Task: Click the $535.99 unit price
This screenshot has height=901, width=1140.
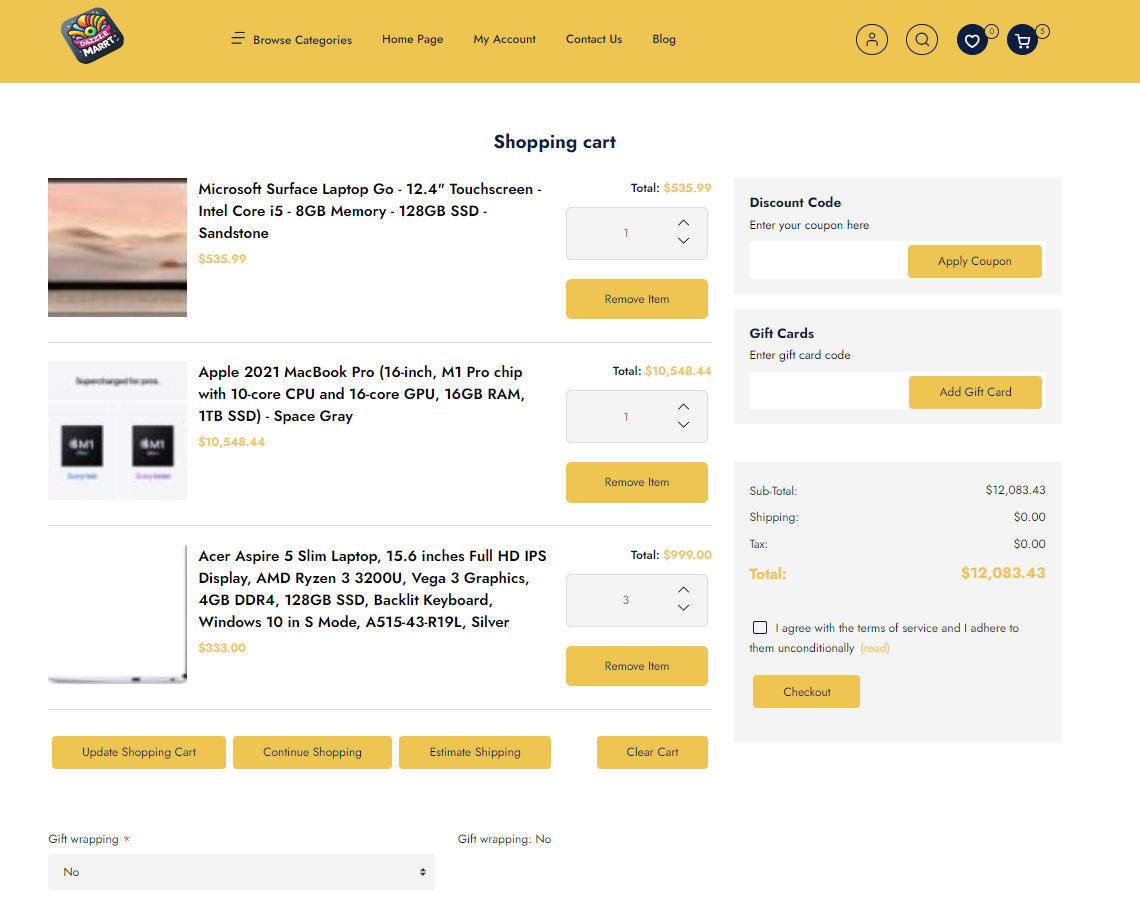Action: (222, 259)
